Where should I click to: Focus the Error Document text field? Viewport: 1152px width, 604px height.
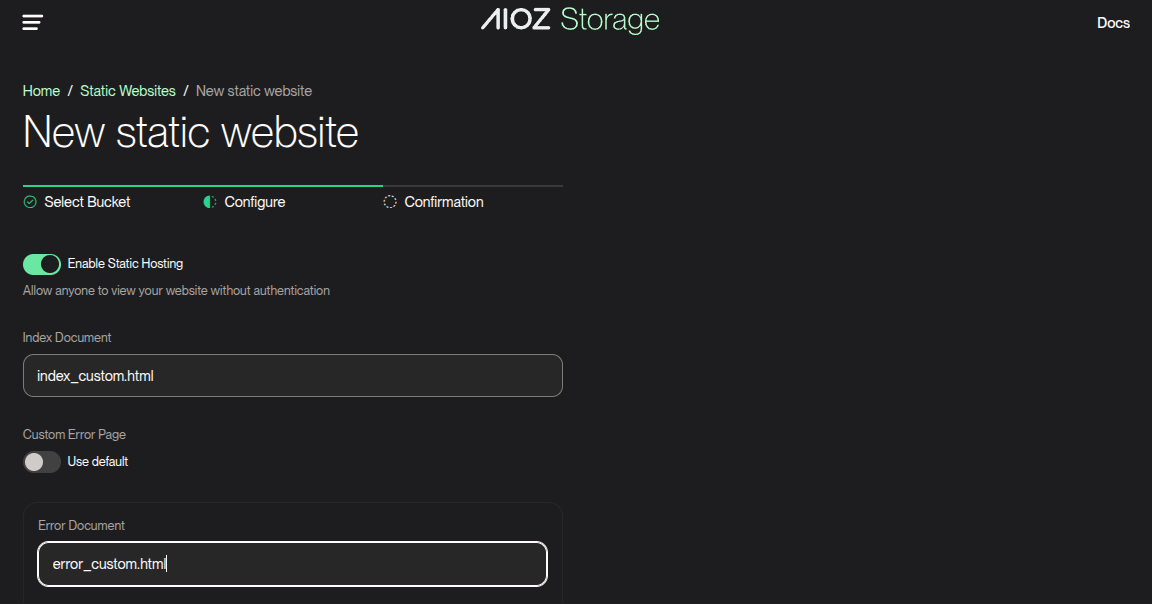[x=292, y=564]
